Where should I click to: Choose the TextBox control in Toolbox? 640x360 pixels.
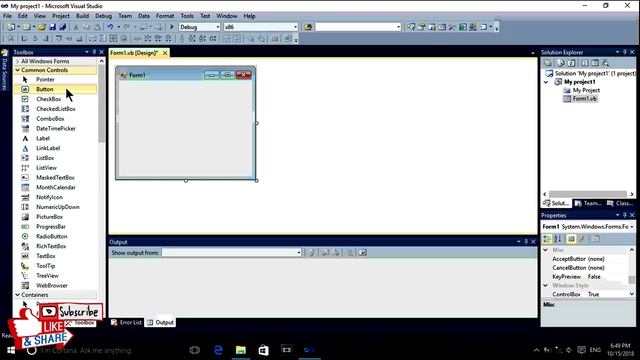point(56,256)
